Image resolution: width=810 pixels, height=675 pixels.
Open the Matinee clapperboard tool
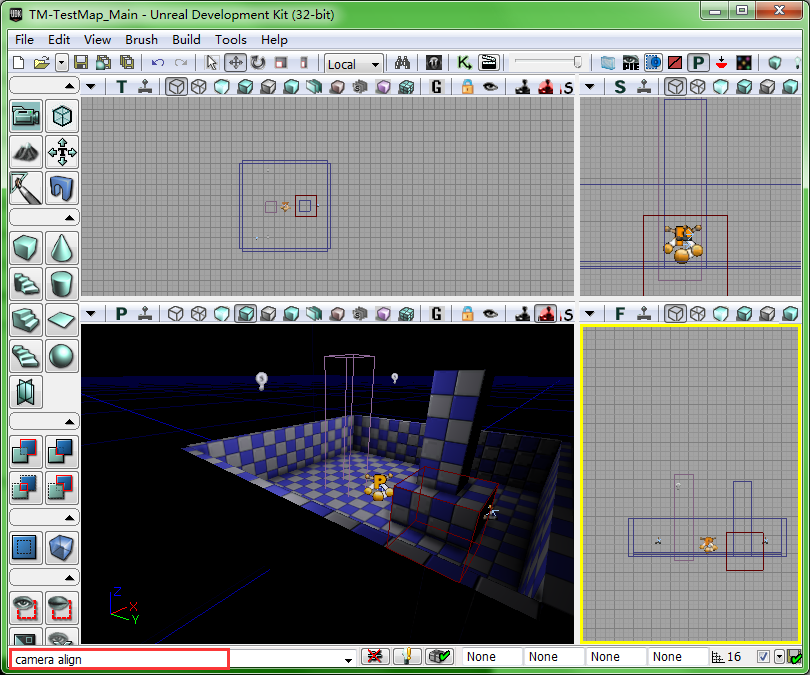tap(488, 63)
